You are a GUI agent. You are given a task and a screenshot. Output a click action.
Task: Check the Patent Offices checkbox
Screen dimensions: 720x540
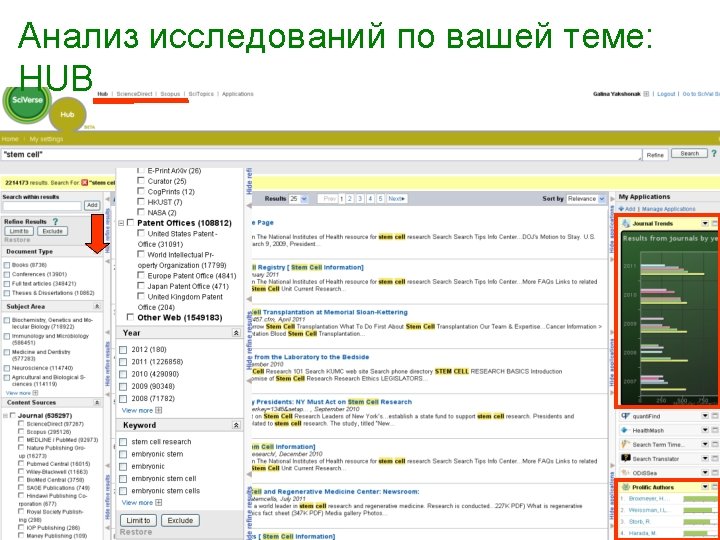(130, 223)
